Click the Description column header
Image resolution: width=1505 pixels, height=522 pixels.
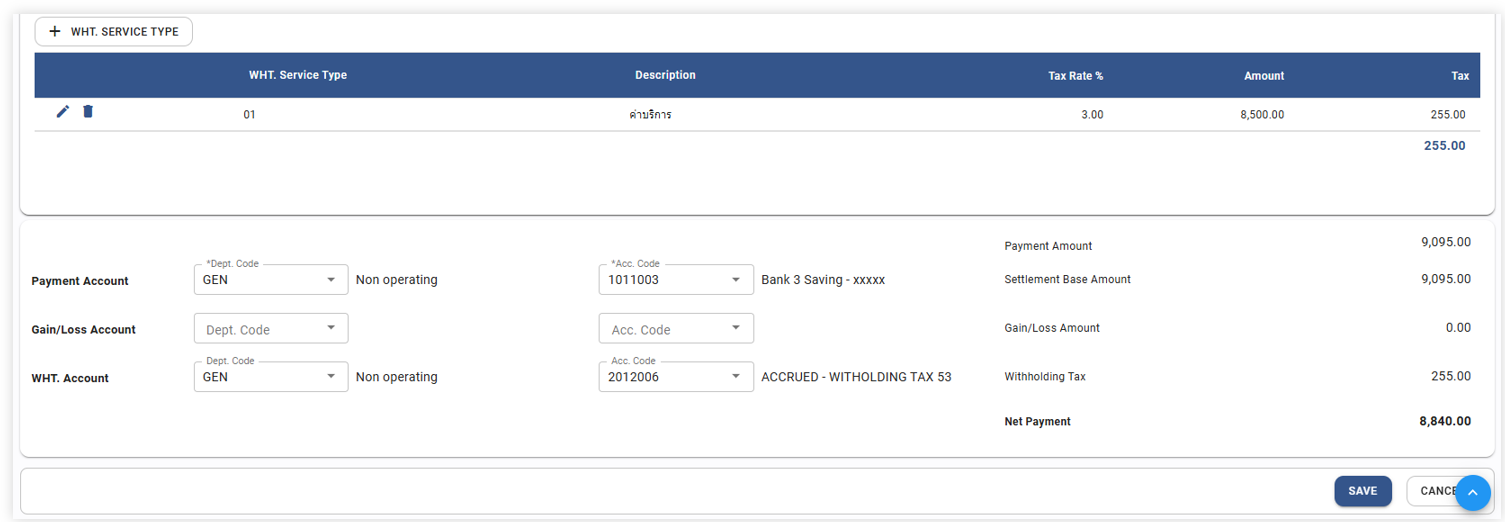665,75
